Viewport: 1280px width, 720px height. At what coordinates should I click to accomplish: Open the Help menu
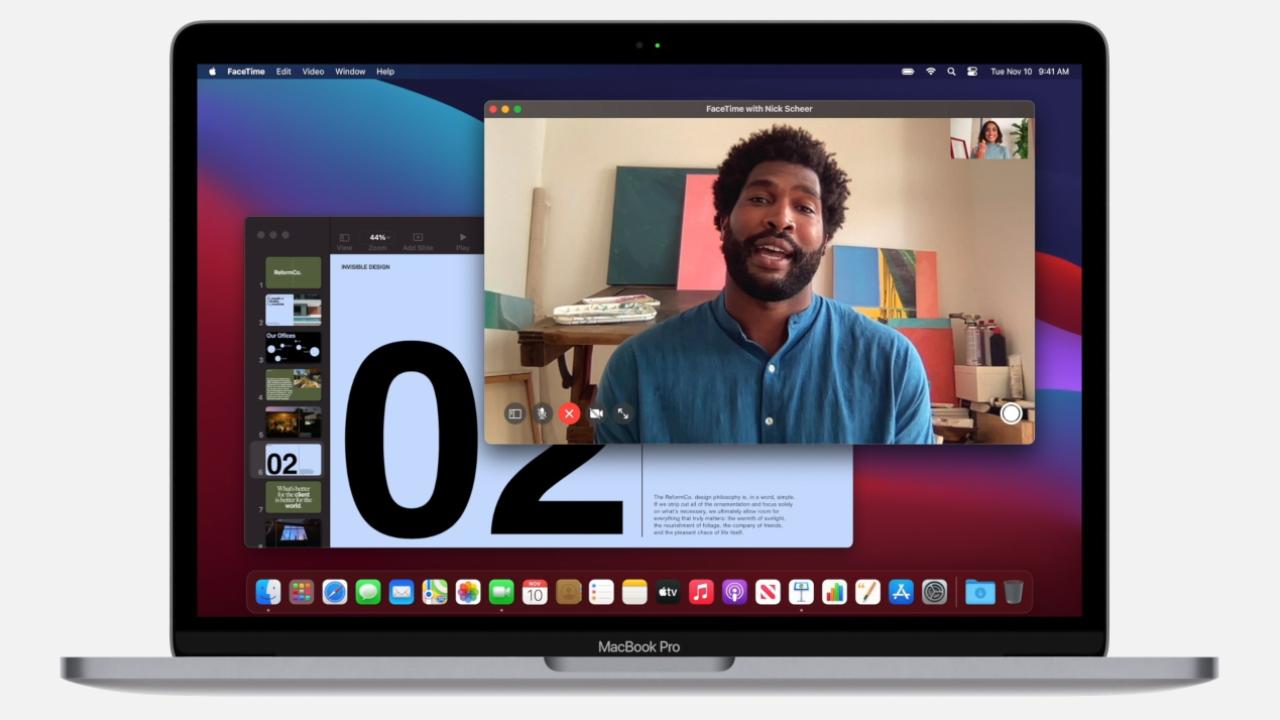tap(385, 72)
